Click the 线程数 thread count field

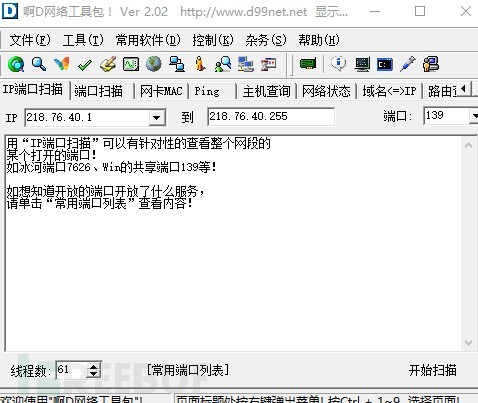[71, 370]
